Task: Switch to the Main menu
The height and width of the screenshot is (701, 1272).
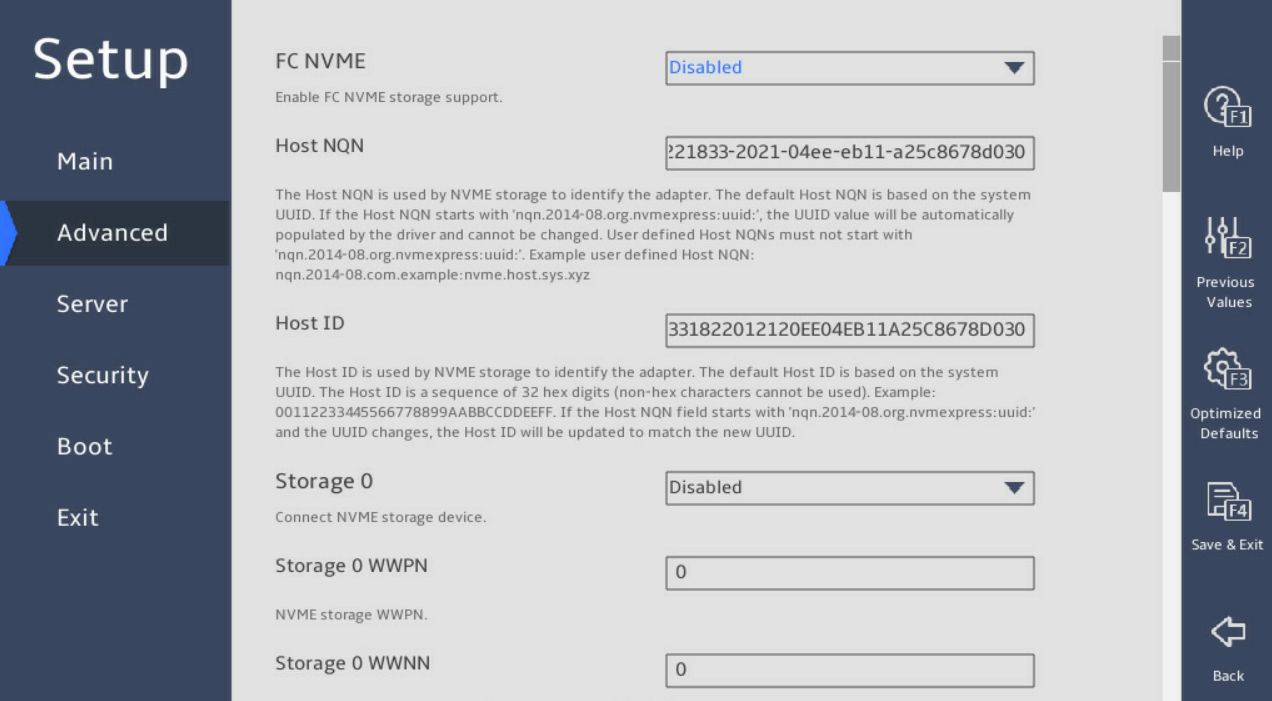Action: point(85,161)
